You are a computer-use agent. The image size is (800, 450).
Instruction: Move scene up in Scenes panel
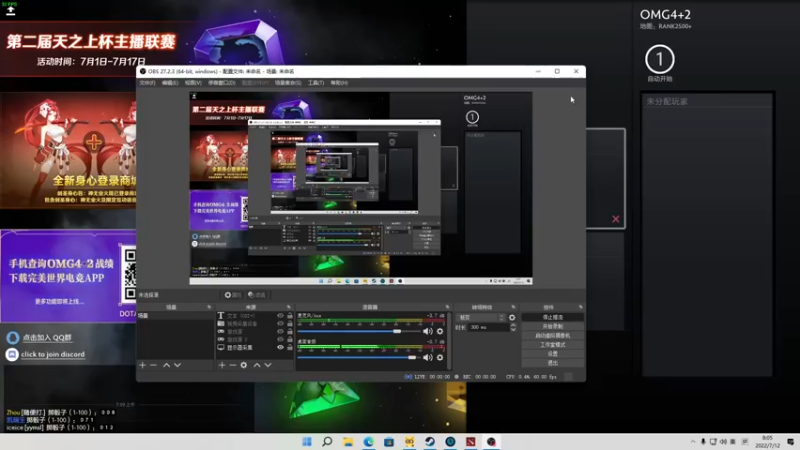(x=166, y=365)
